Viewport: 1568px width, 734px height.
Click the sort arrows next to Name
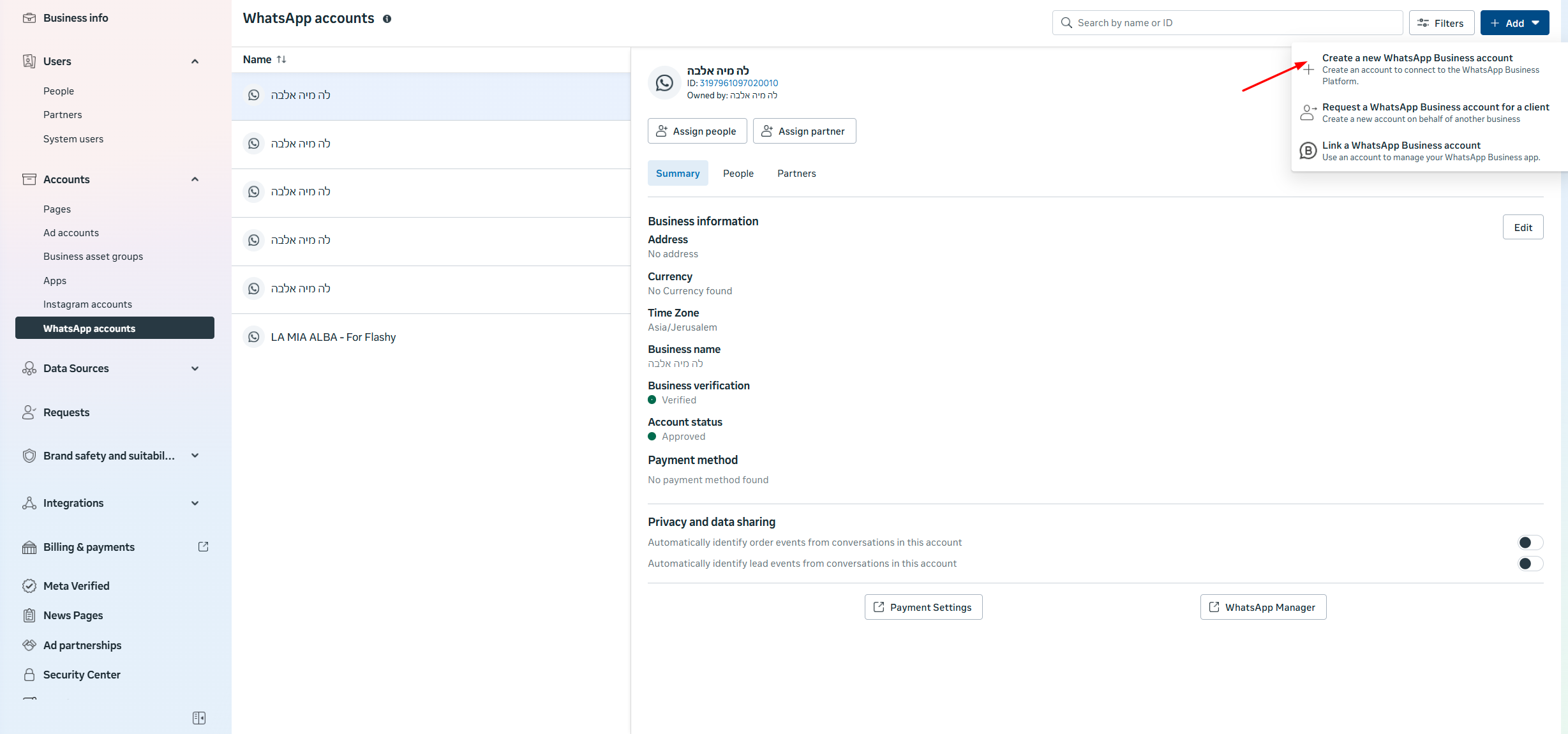pyautogui.click(x=281, y=59)
